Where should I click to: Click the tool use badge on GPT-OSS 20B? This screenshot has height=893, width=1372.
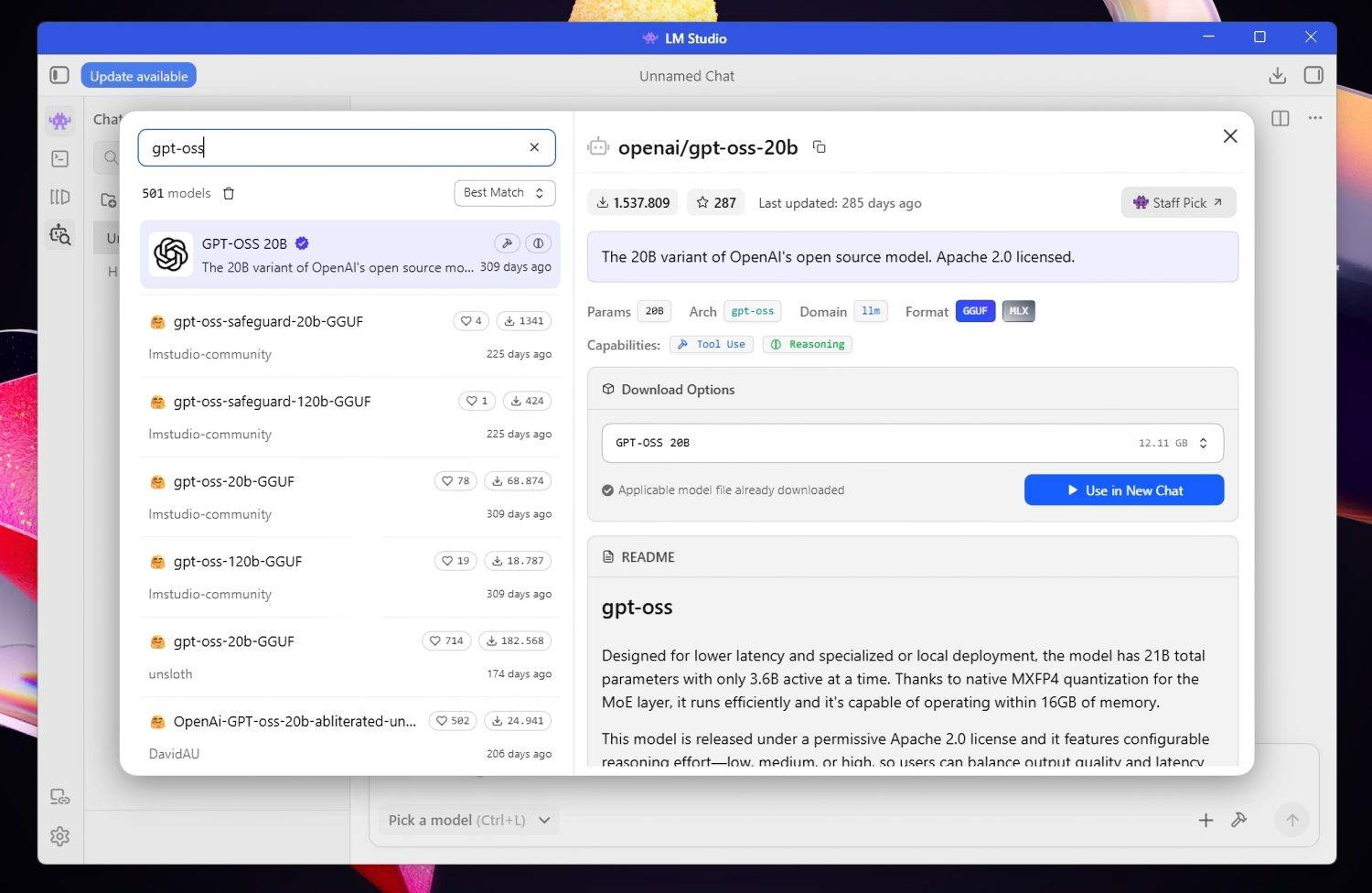(x=507, y=243)
